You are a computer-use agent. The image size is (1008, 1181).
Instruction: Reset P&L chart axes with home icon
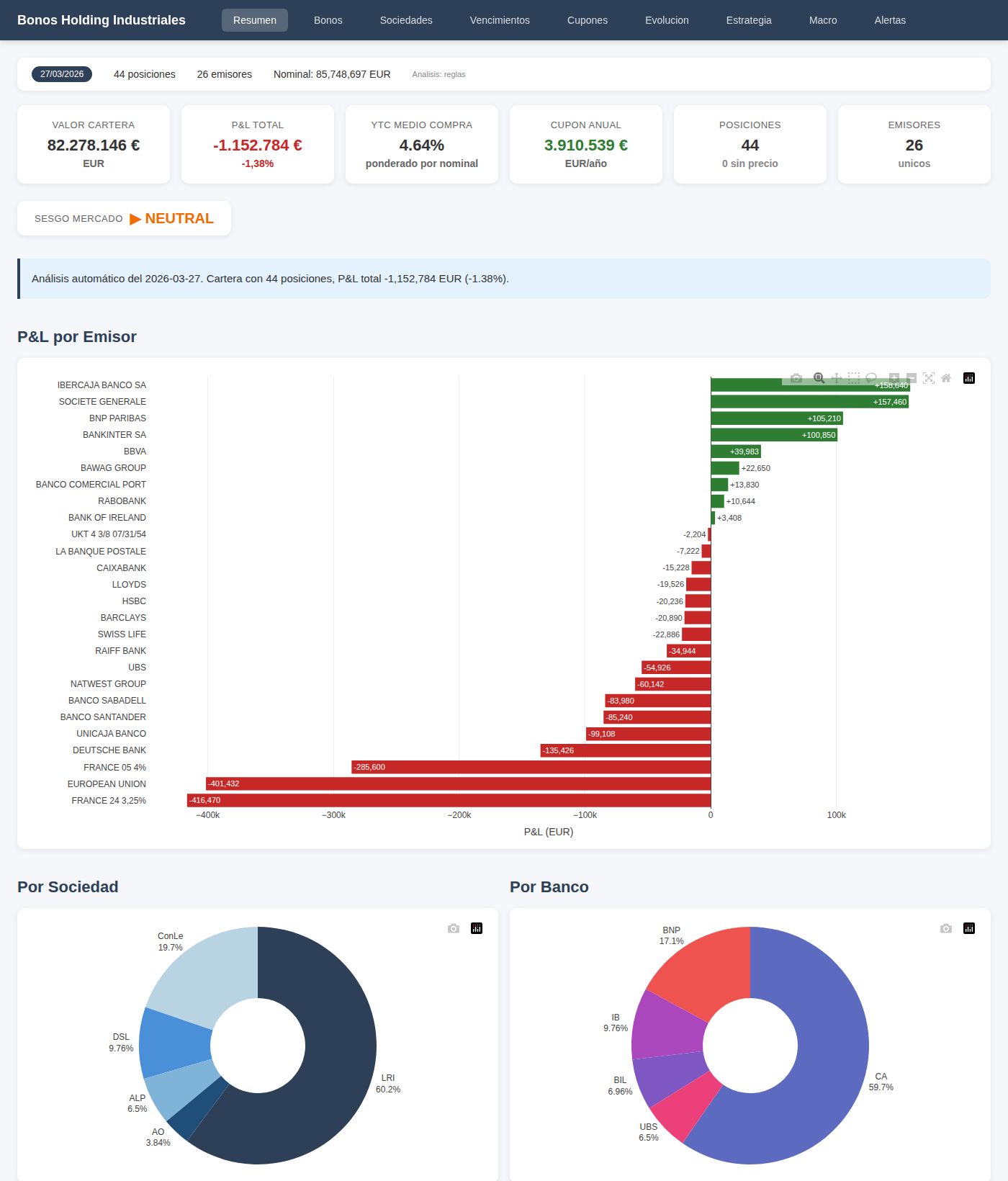[946, 378]
